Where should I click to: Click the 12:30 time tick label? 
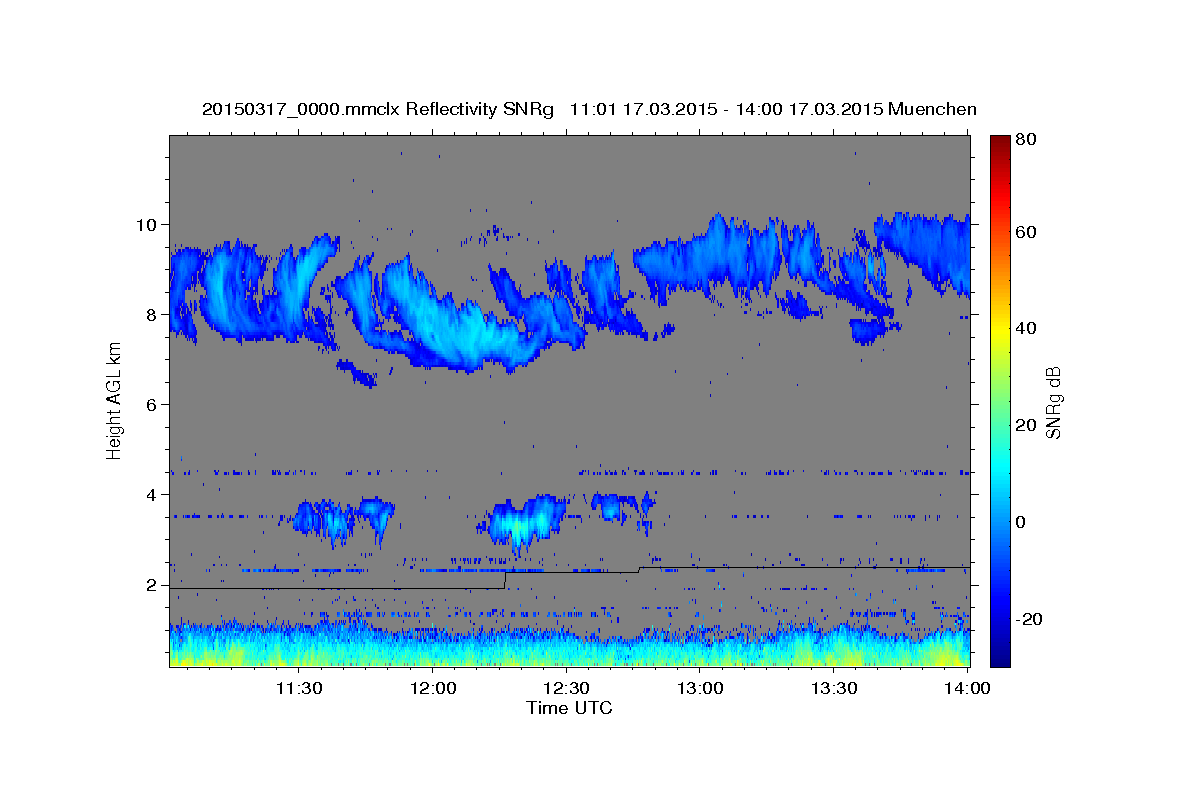pos(566,689)
